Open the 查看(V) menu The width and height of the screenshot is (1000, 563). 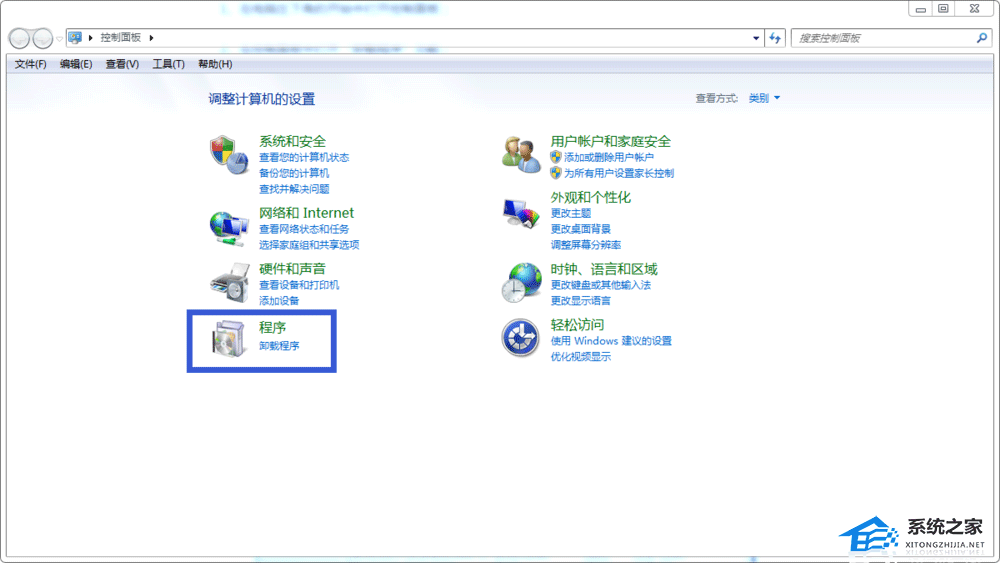(122, 64)
